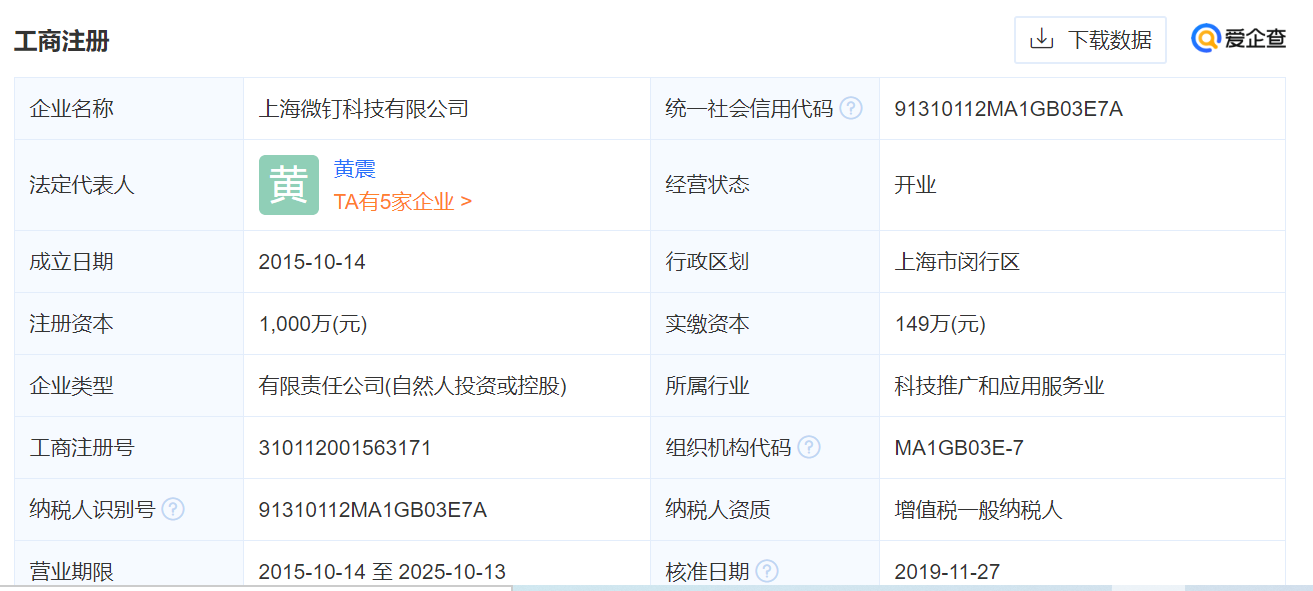This screenshot has height=591, width=1313.
Task: Show help for 纳税人识别号
Action: [173, 509]
